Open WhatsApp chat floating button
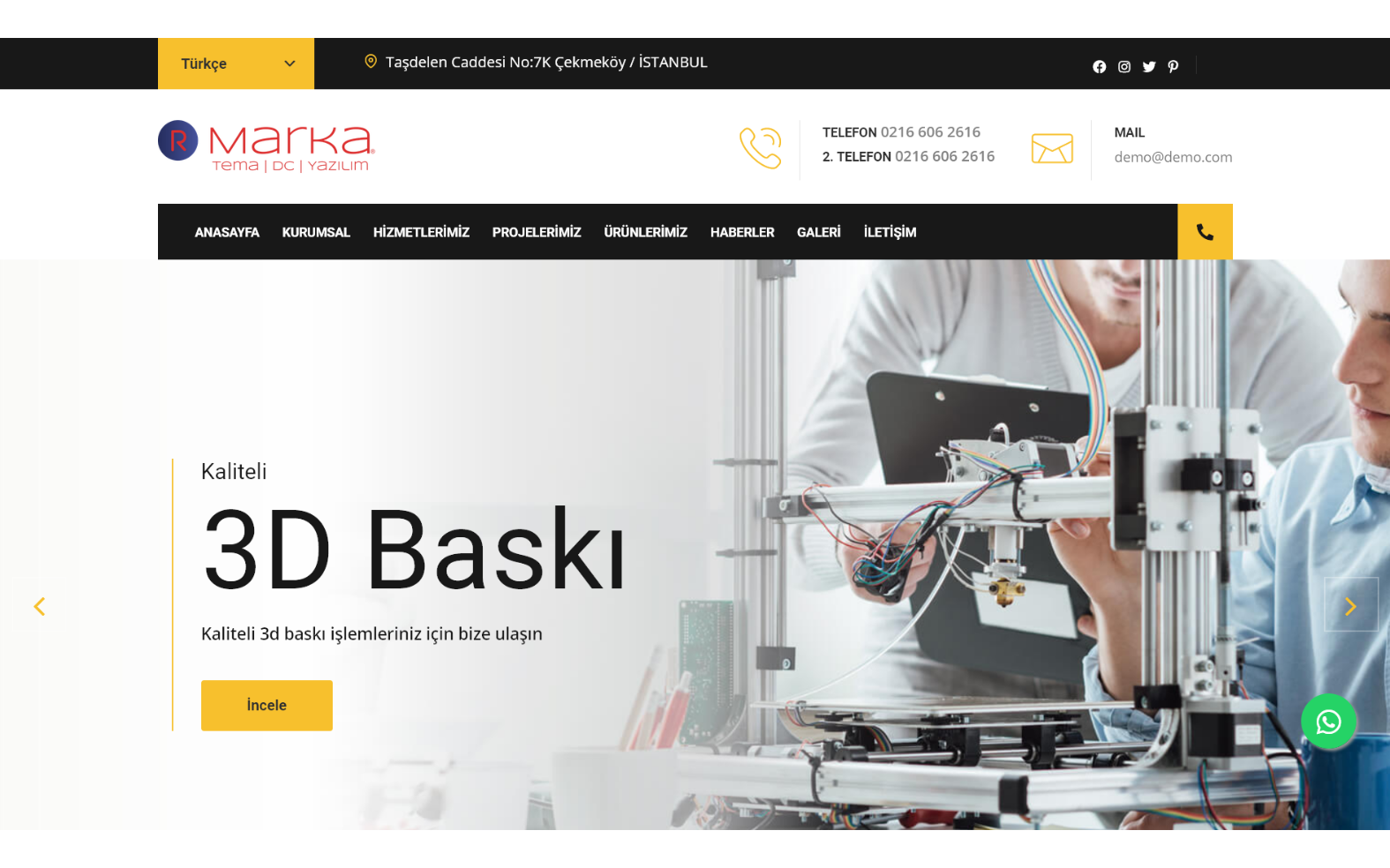The width and height of the screenshot is (1390, 868). tap(1328, 722)
